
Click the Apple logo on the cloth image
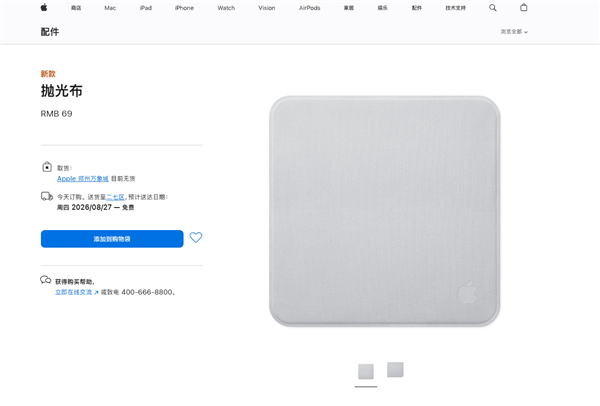(x=468, y=292)
